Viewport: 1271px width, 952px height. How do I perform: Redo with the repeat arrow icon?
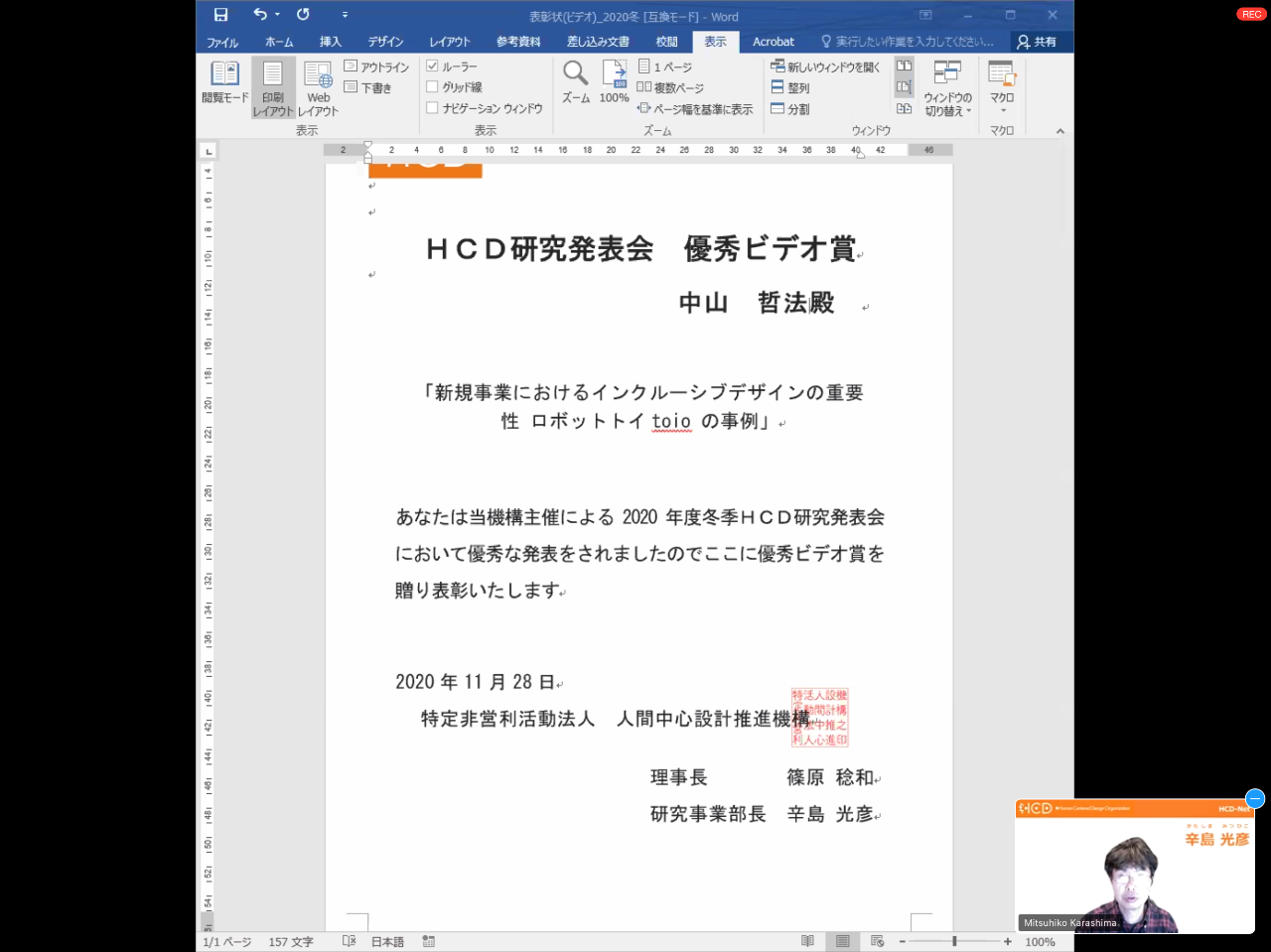pos(303,14)
